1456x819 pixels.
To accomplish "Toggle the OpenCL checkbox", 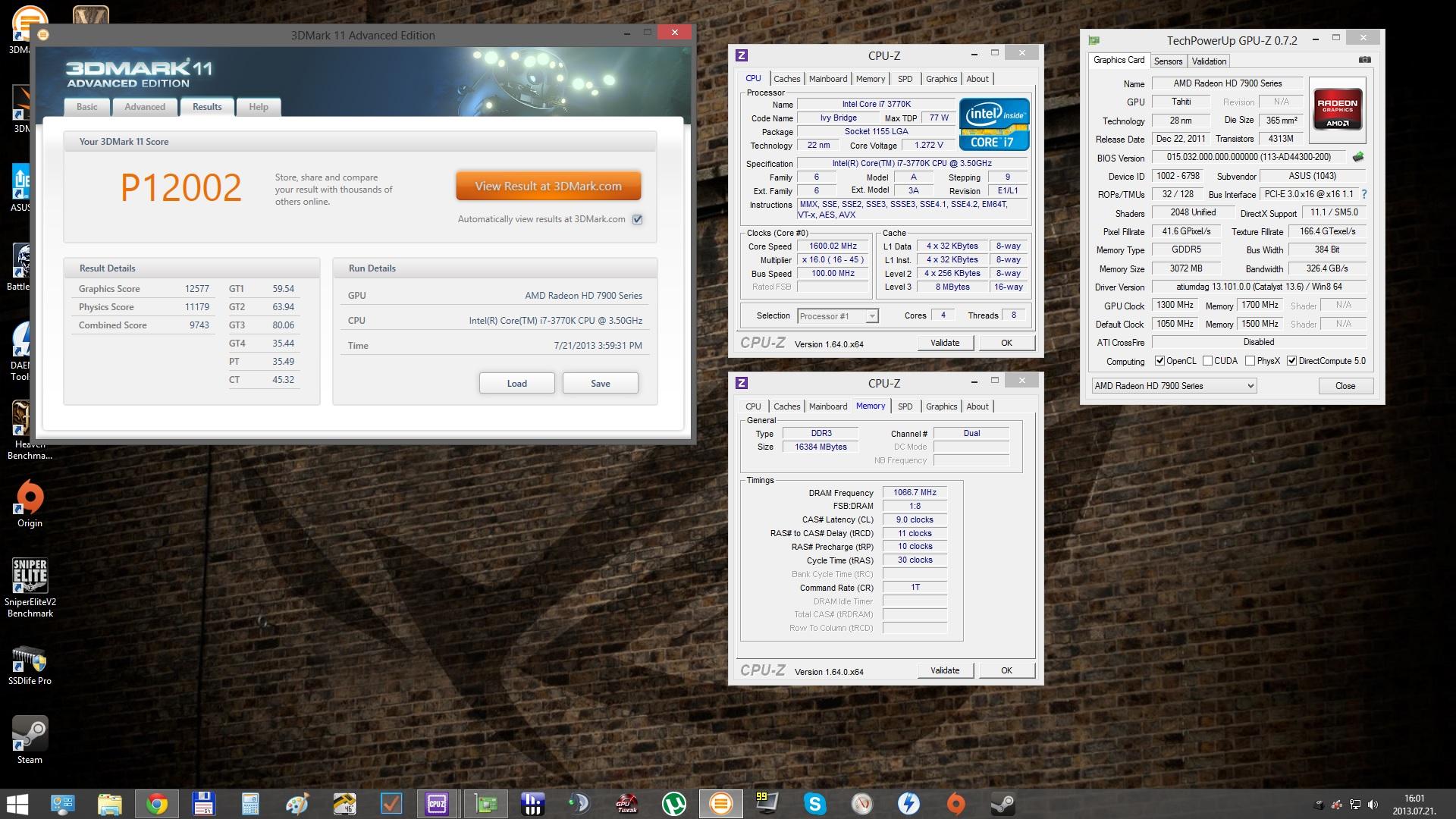I will click(1159, 361).
